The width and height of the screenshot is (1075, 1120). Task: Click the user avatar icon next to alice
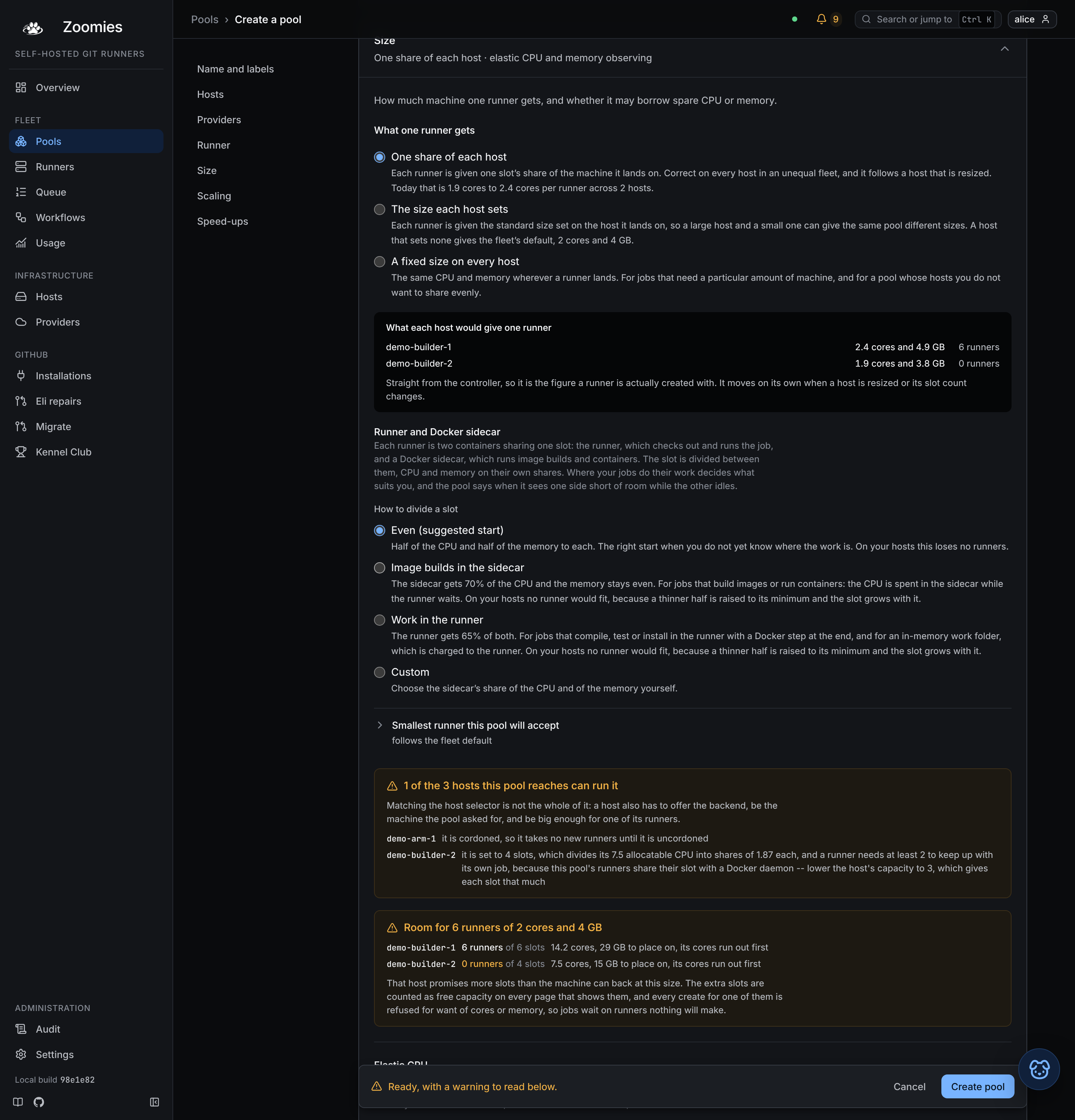click(x=1045, y=19)
